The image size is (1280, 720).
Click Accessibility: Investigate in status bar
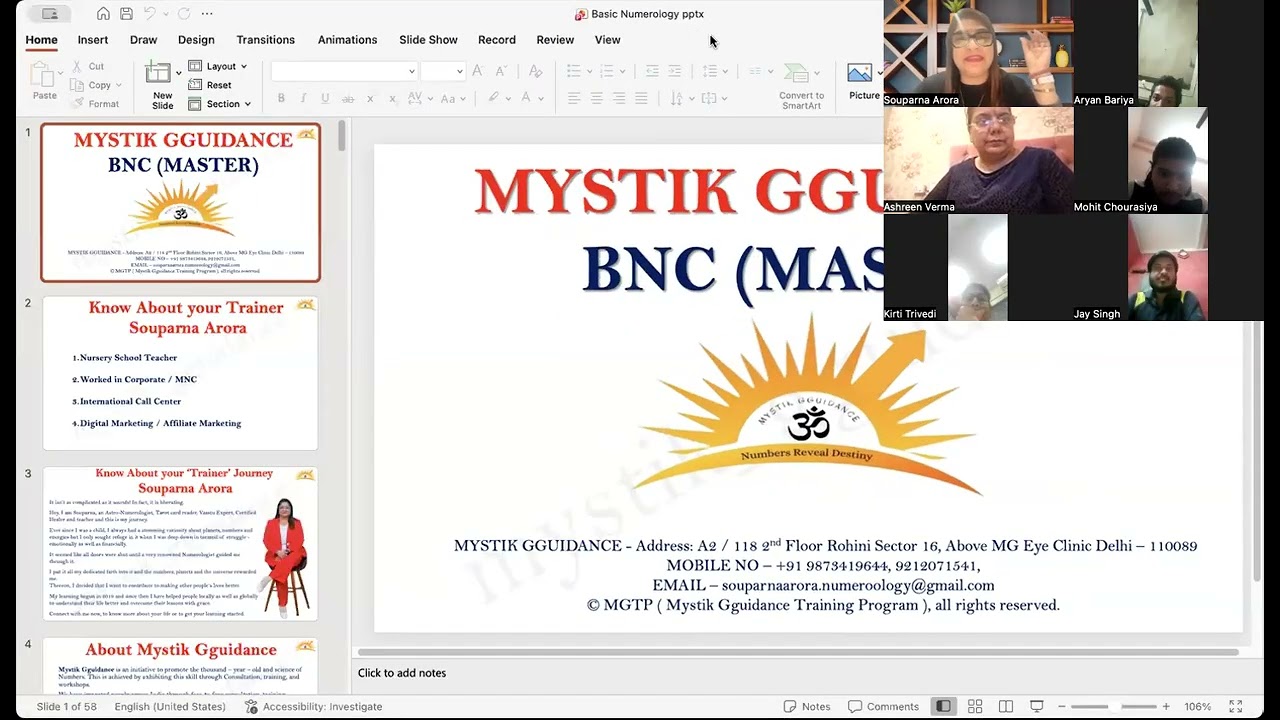coord(313,706)
